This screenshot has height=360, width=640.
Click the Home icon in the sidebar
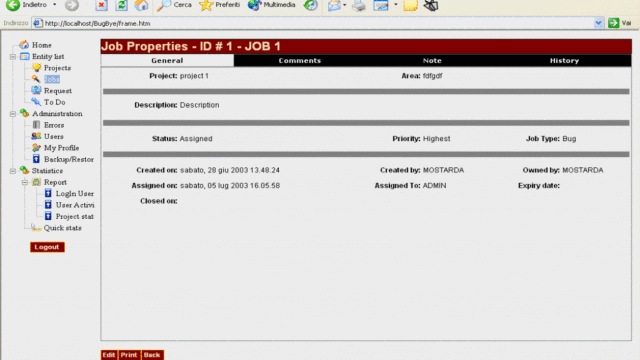click(x=24, y=44)
